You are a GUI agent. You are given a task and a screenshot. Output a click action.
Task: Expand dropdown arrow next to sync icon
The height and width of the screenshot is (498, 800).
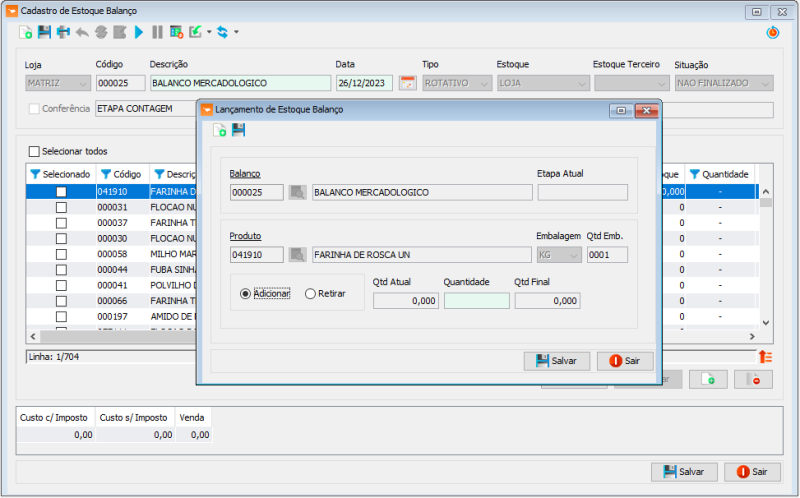[236, 32]
